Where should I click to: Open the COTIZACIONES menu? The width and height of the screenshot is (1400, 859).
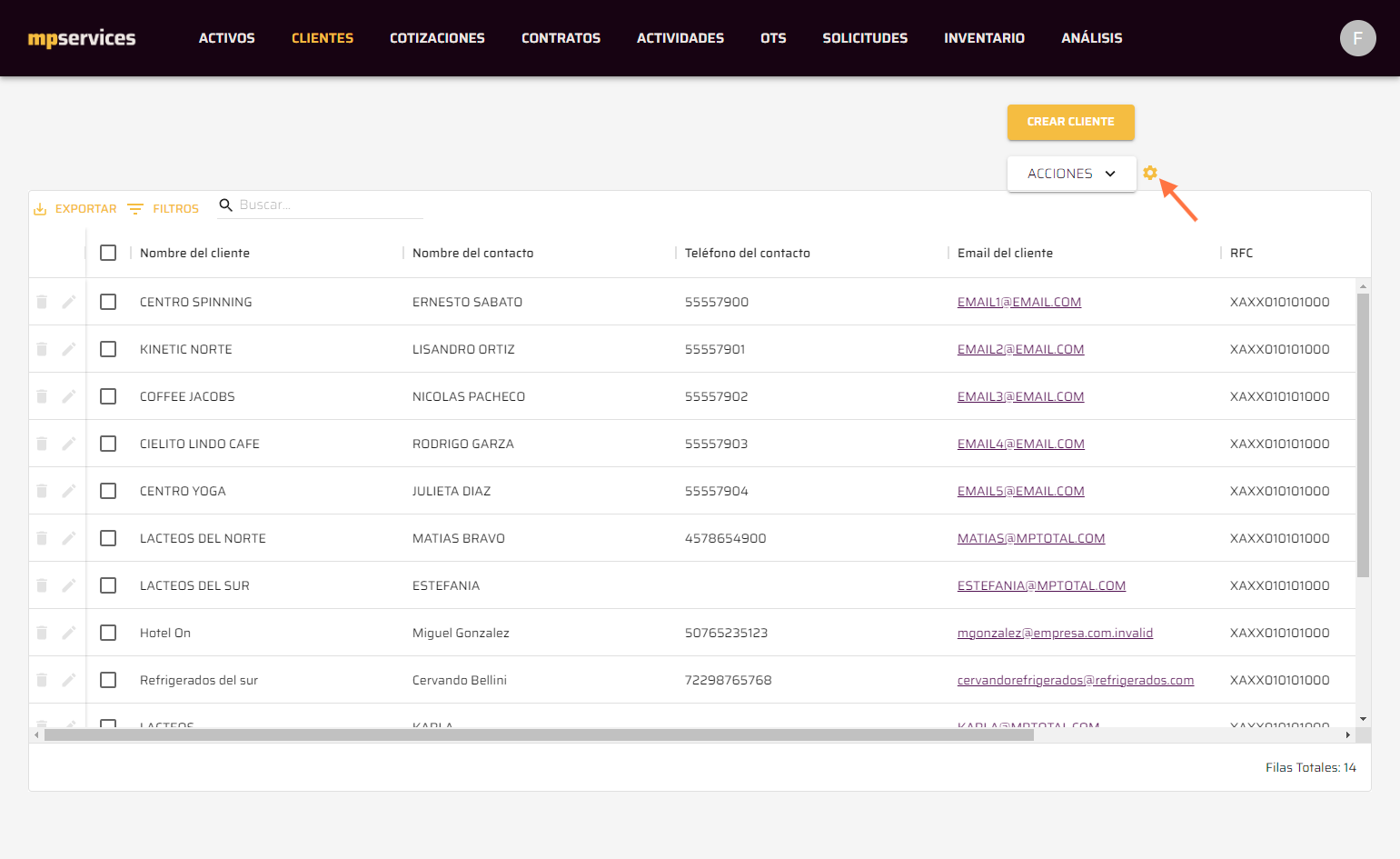tap(437, 38)
